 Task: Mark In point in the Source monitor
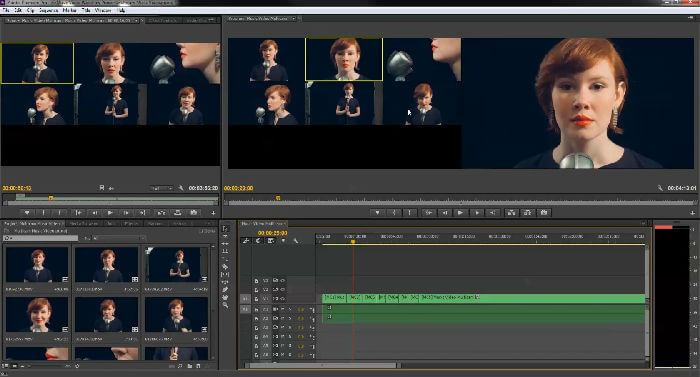pos(43,213)
